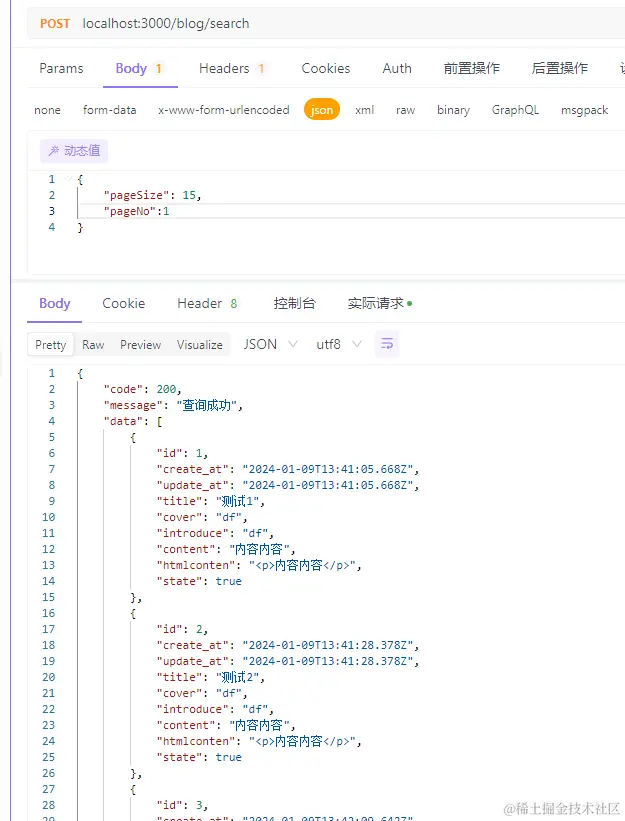
Task: Open the Cookies request tab
Action: 326,69
